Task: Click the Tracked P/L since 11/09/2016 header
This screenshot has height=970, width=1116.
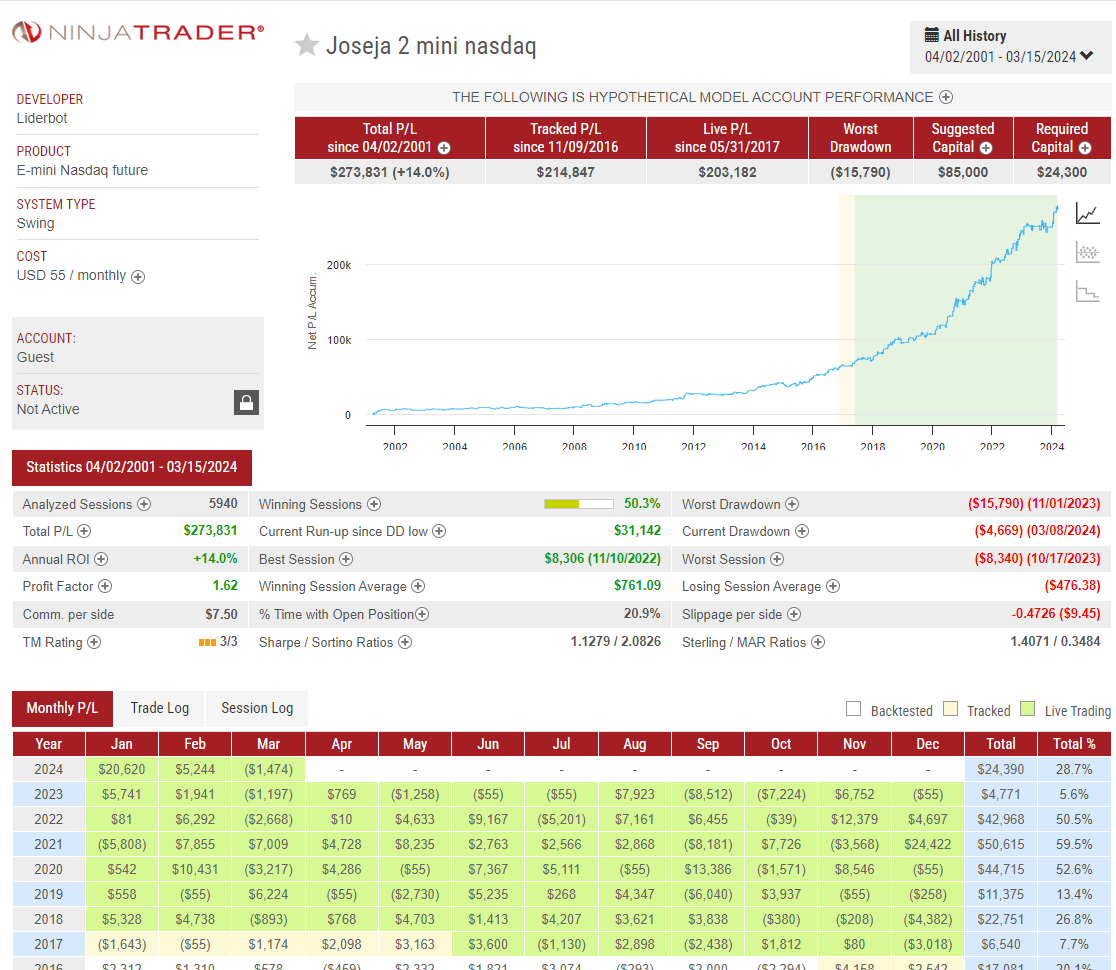Action: [566, 138]
